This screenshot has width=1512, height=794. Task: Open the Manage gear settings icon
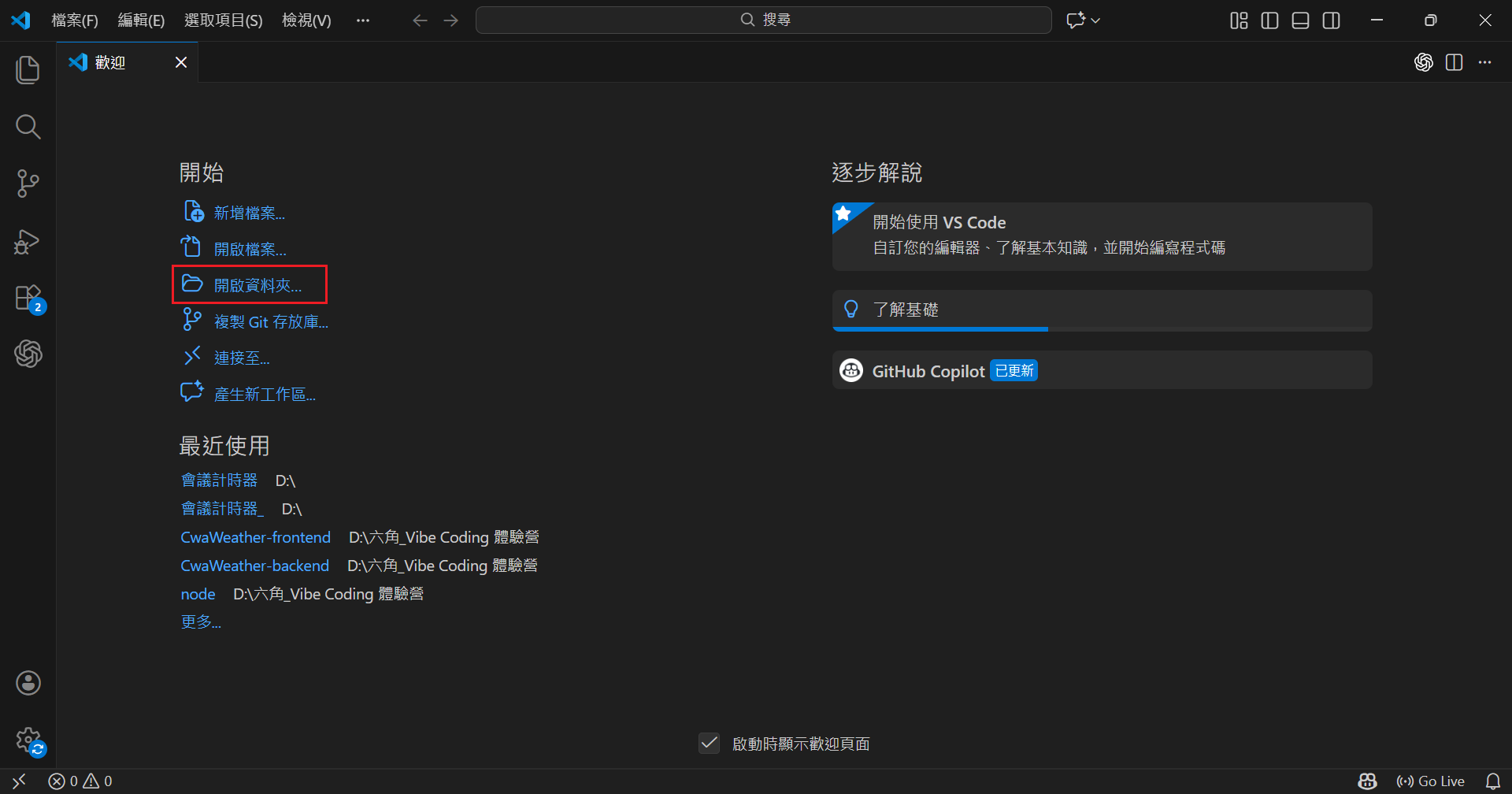(x=28, y=740)
